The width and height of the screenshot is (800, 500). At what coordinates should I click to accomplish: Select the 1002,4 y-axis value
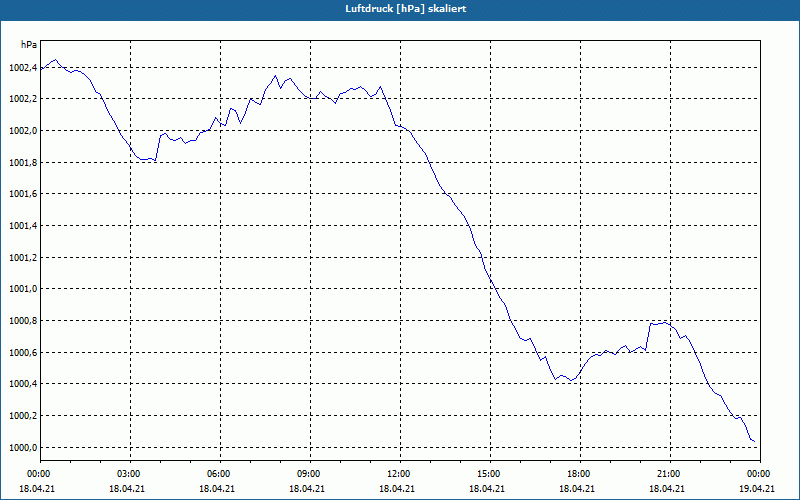pyautogui.click(x=23, y=67)
